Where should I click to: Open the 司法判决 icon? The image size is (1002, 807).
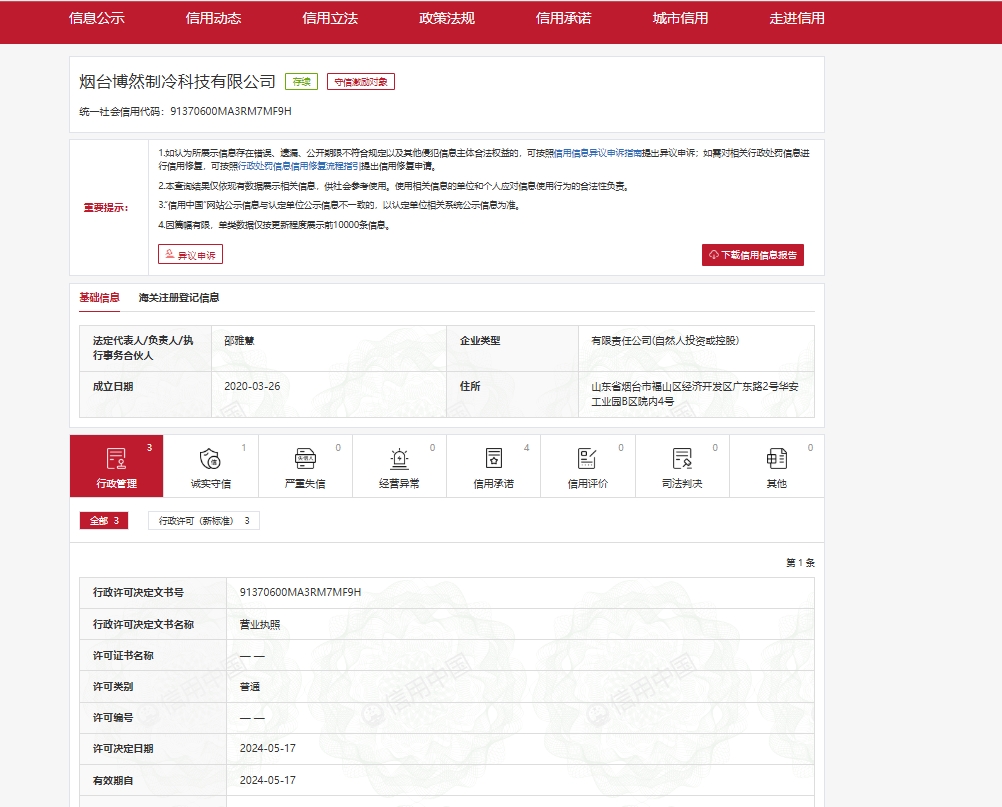pos(682,458)
